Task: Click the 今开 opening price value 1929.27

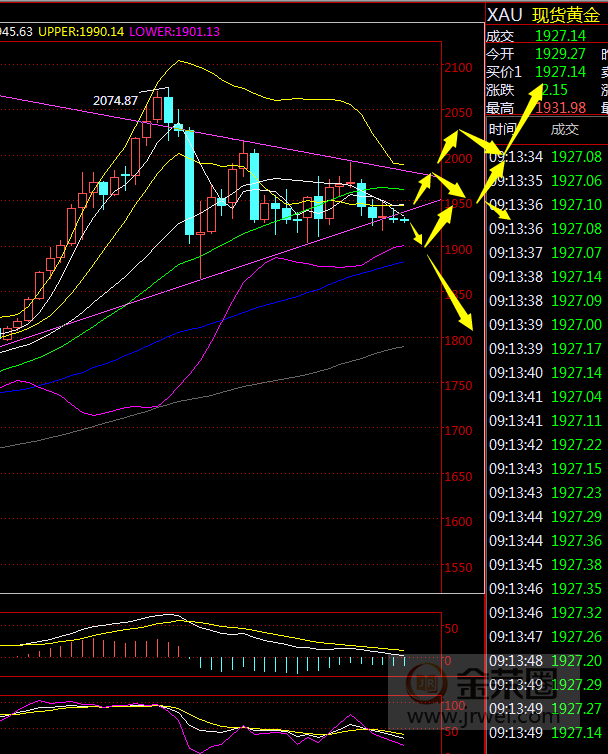Action: [x=560, y=53]
